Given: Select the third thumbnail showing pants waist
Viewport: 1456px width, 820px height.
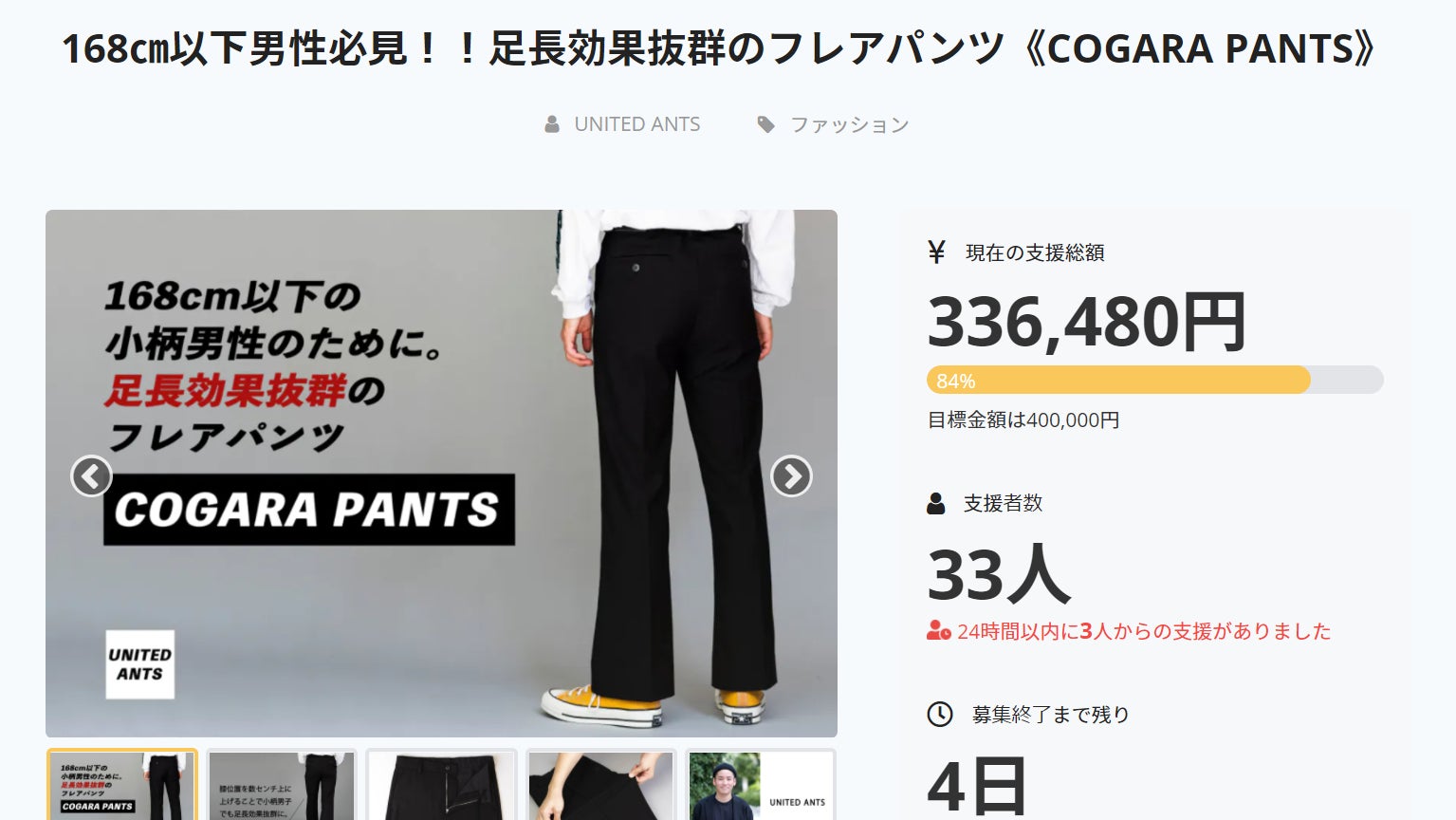Looking at the screenshot, I should coord(441,785).
